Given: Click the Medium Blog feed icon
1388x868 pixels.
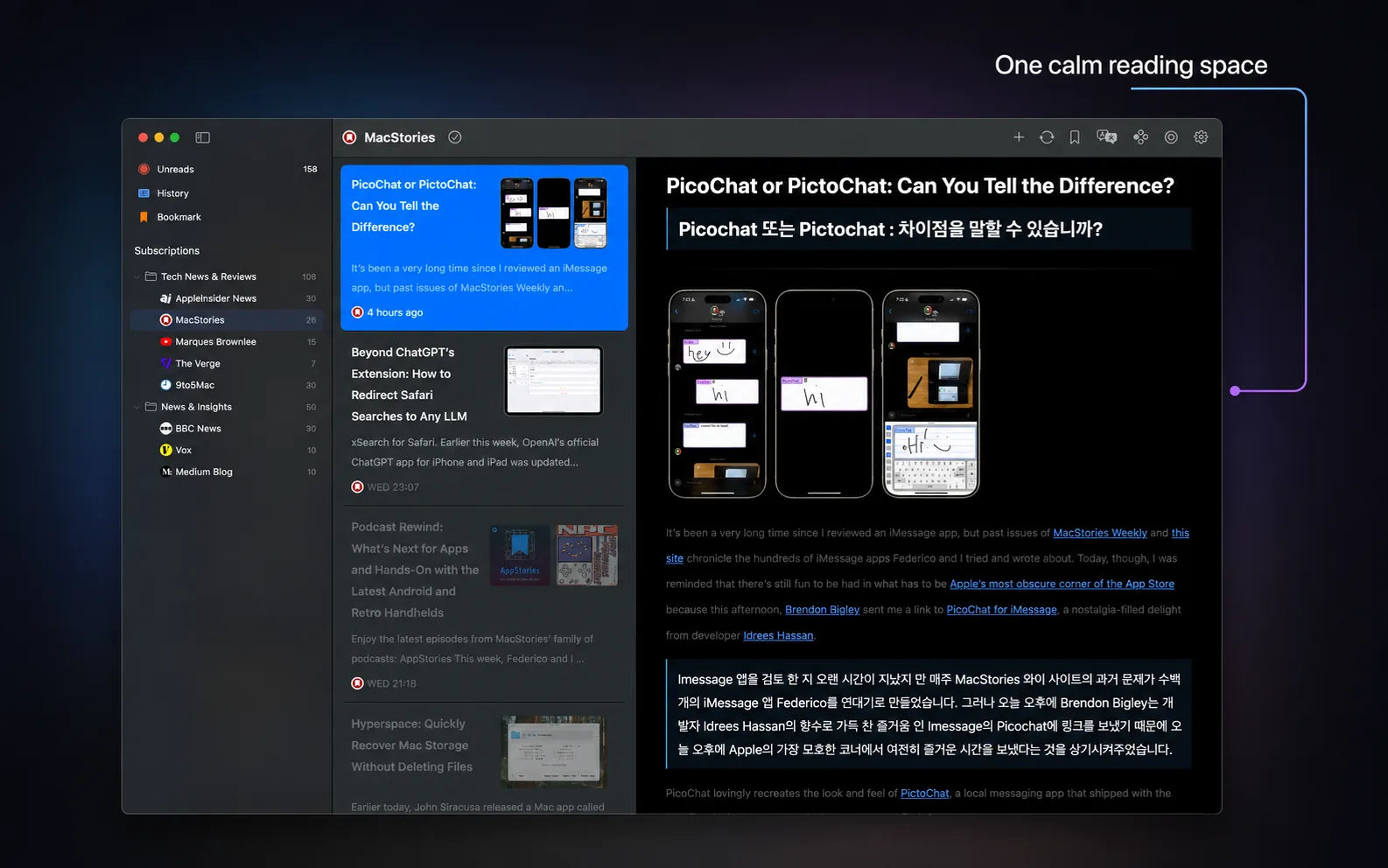Looking at the screenshot, I should [165, 472].
